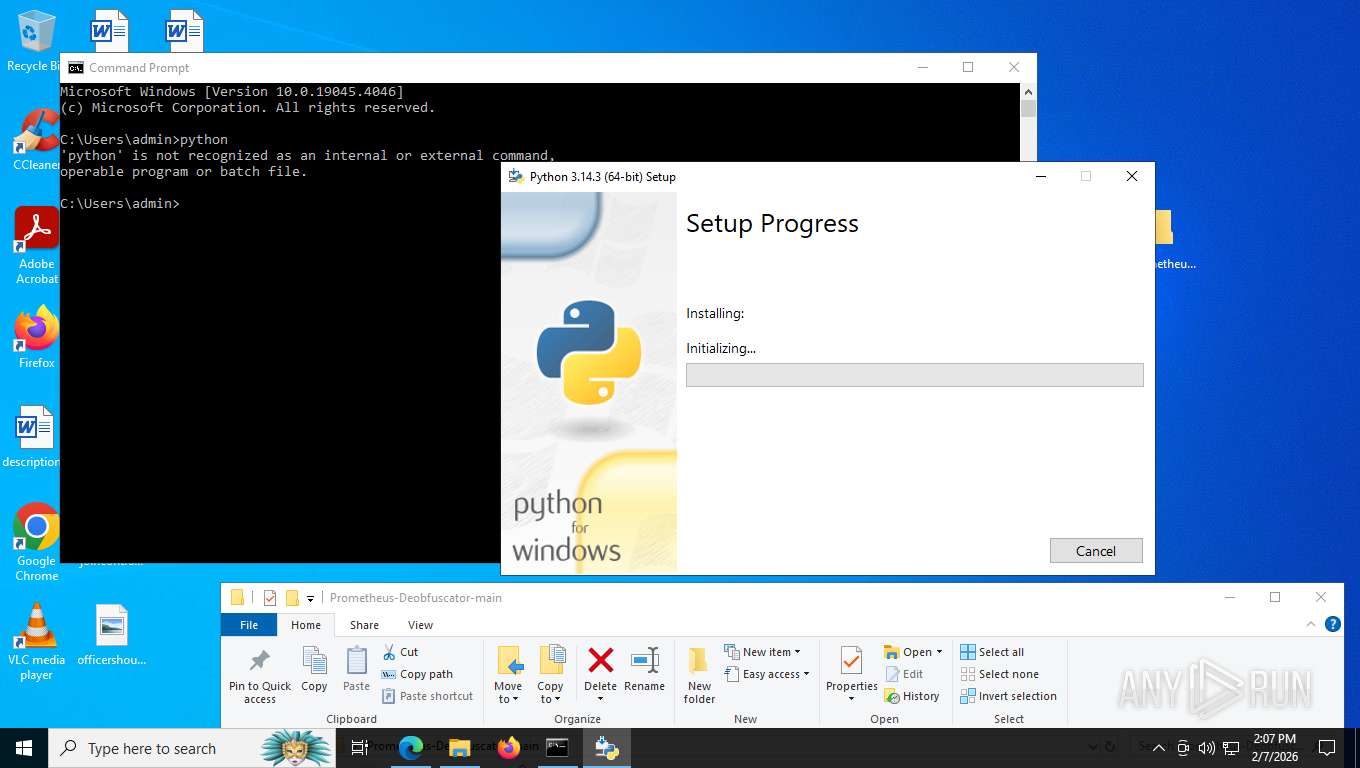The width and height of the screenshot is (1360, 768).
Task: Open the Explorer Help question mark icon
Action: click(1332, 624)
